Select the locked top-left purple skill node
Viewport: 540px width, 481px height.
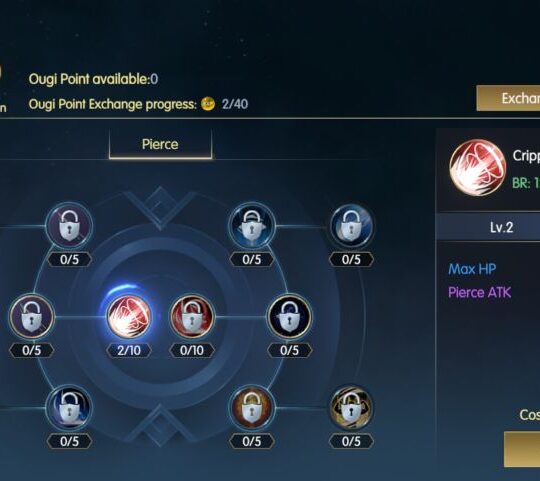tap(69, 226)
